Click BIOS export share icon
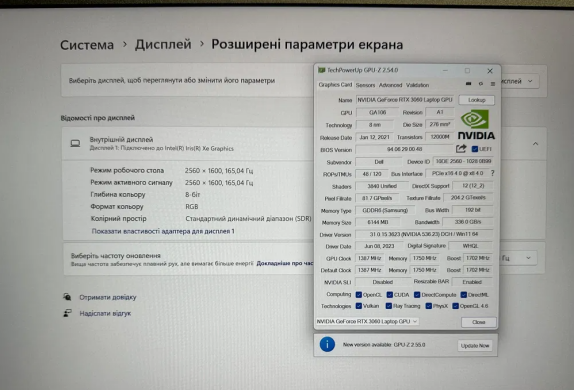Image resolution: width=574 pixels, height=390 pixels. 461,149
